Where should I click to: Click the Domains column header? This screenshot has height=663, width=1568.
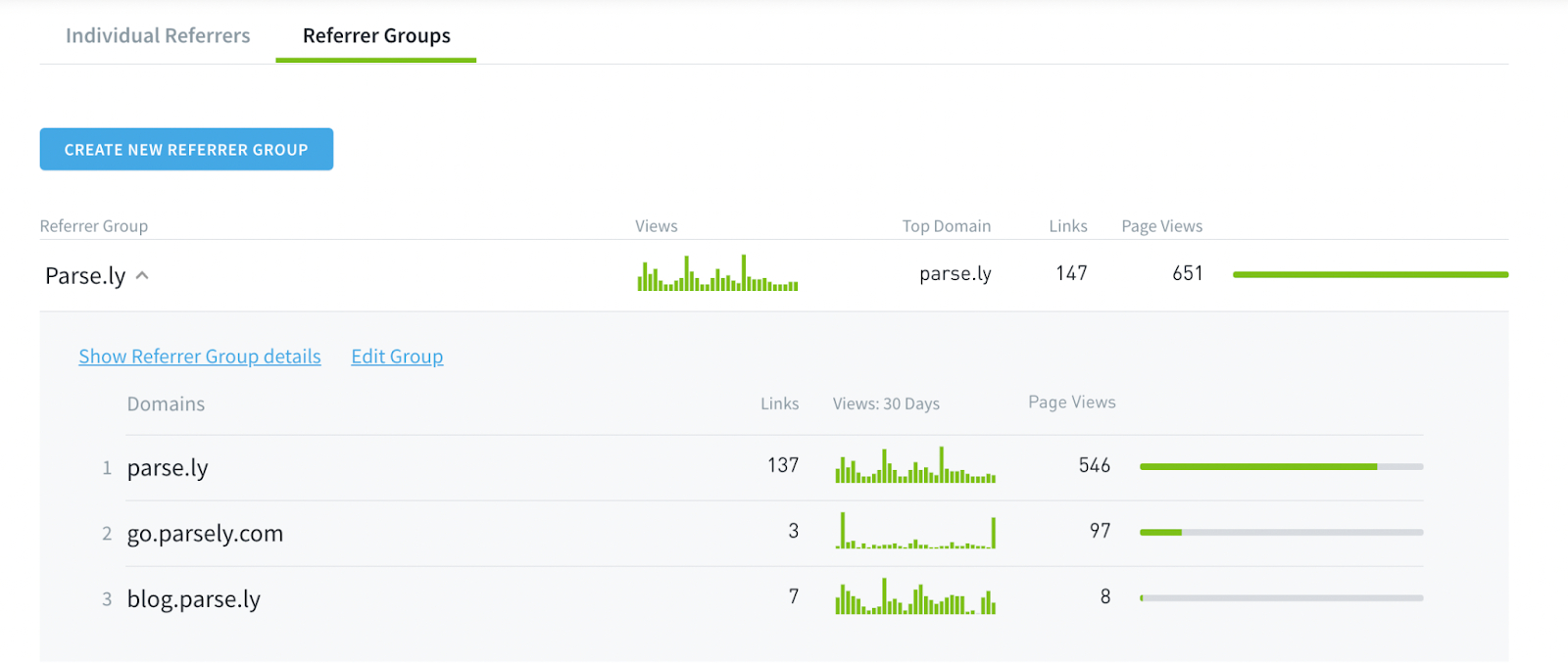(166, 403)
